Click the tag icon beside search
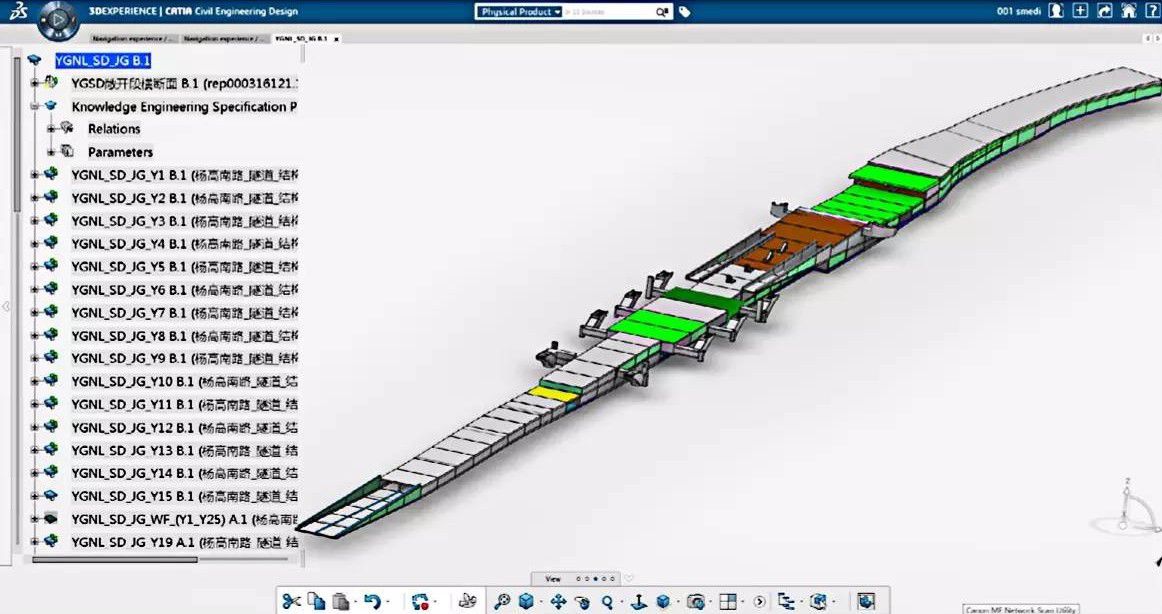Screen dimensions: 1162x614 (684, 12)
